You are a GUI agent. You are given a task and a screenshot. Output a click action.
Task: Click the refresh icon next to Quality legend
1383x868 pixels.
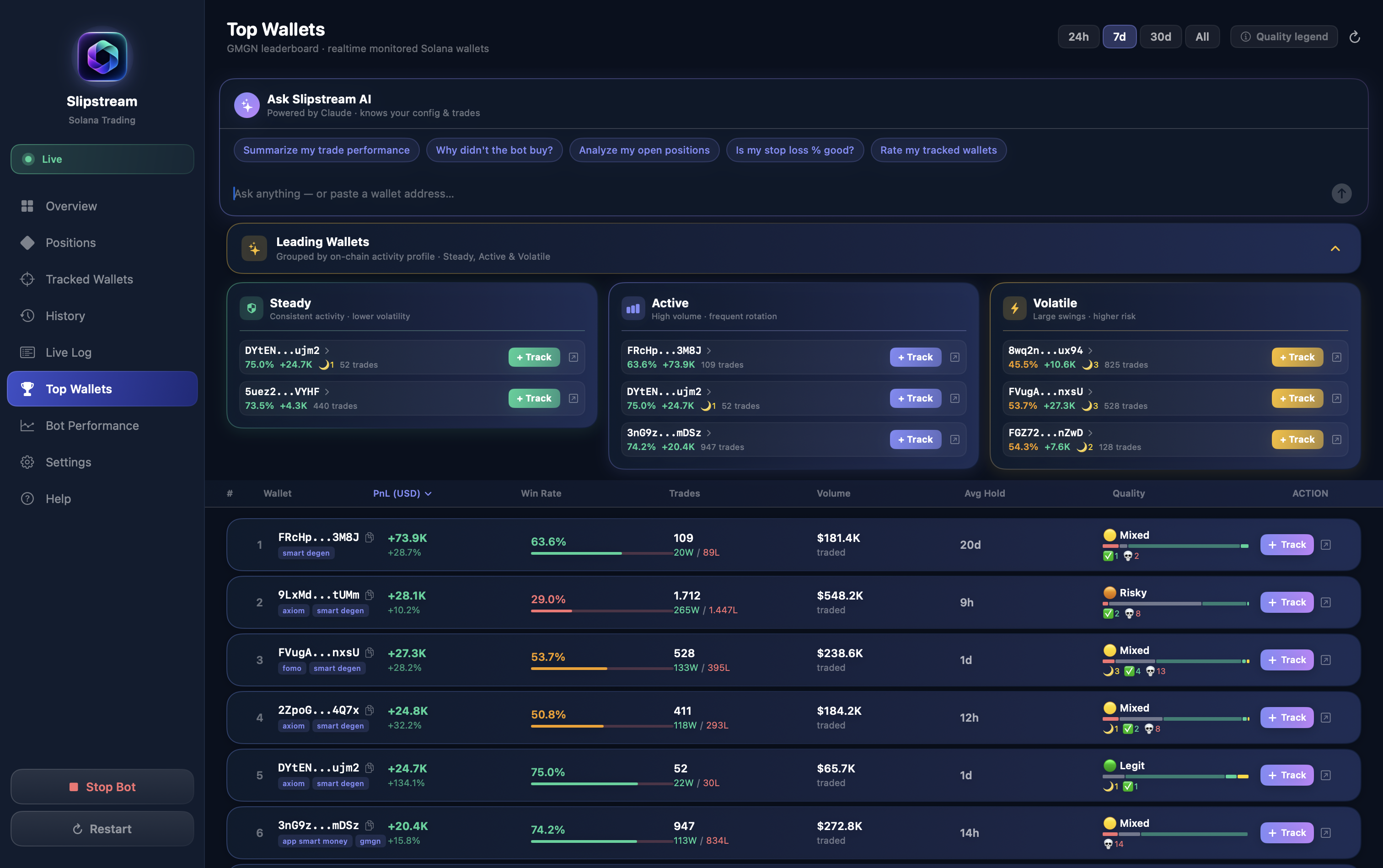[x=1354, y=37]
